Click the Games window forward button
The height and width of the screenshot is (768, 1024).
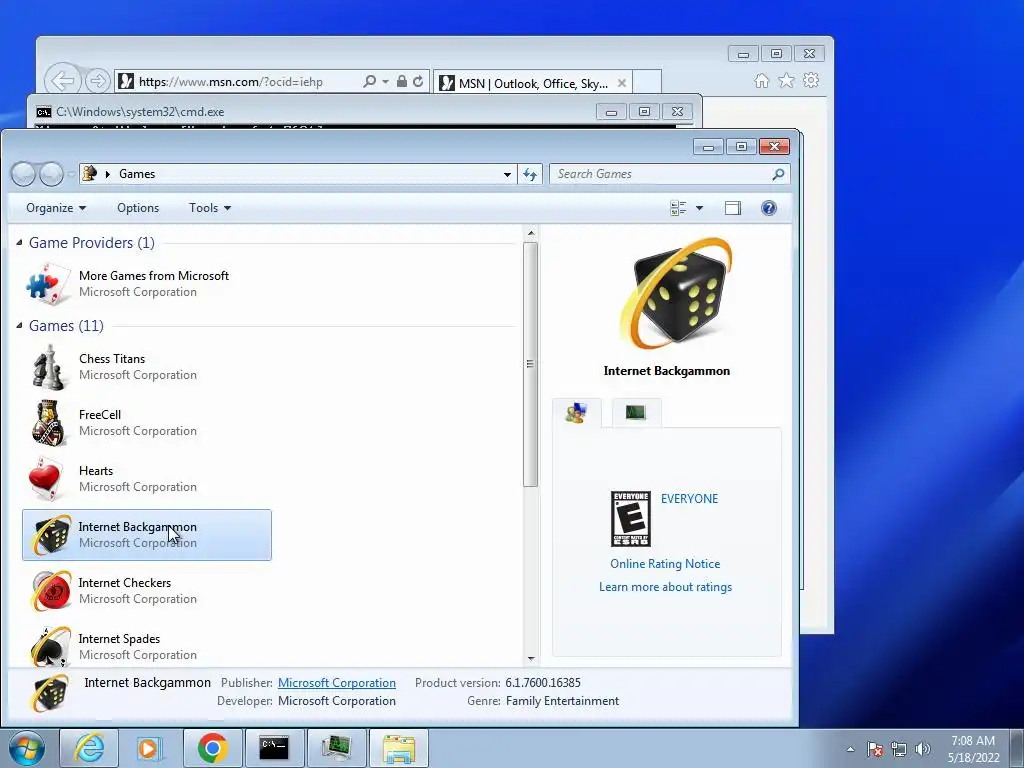pyautogui.click(x=52, y=174)
